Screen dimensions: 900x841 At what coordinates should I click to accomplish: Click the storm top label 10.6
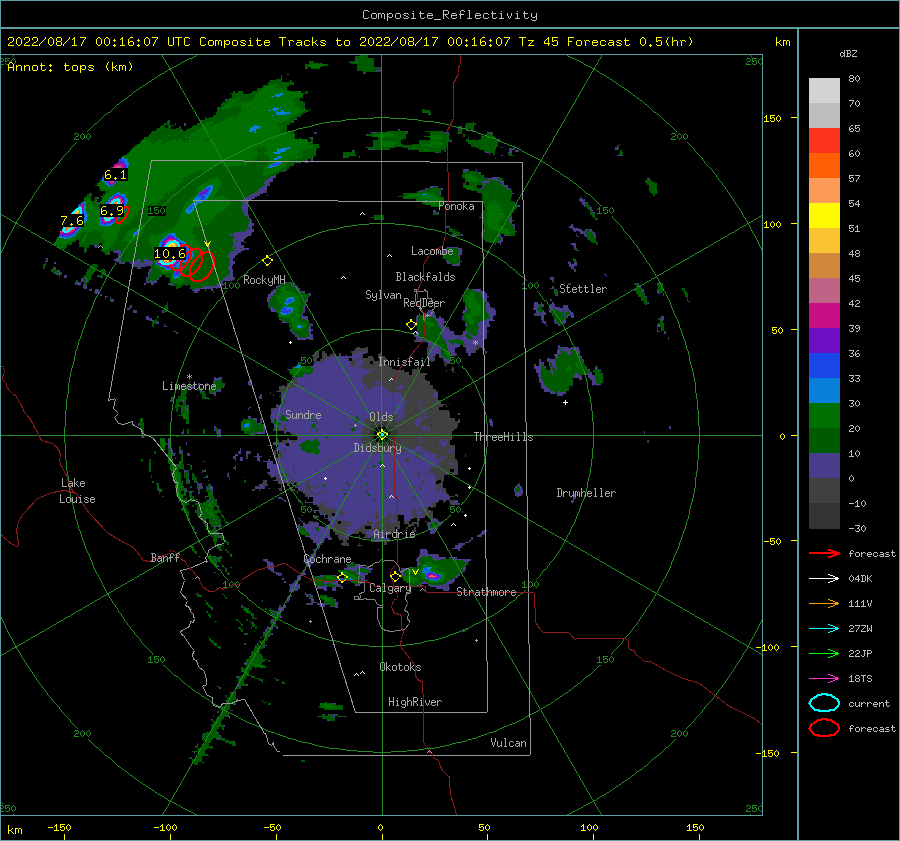(x=170, y=253)
